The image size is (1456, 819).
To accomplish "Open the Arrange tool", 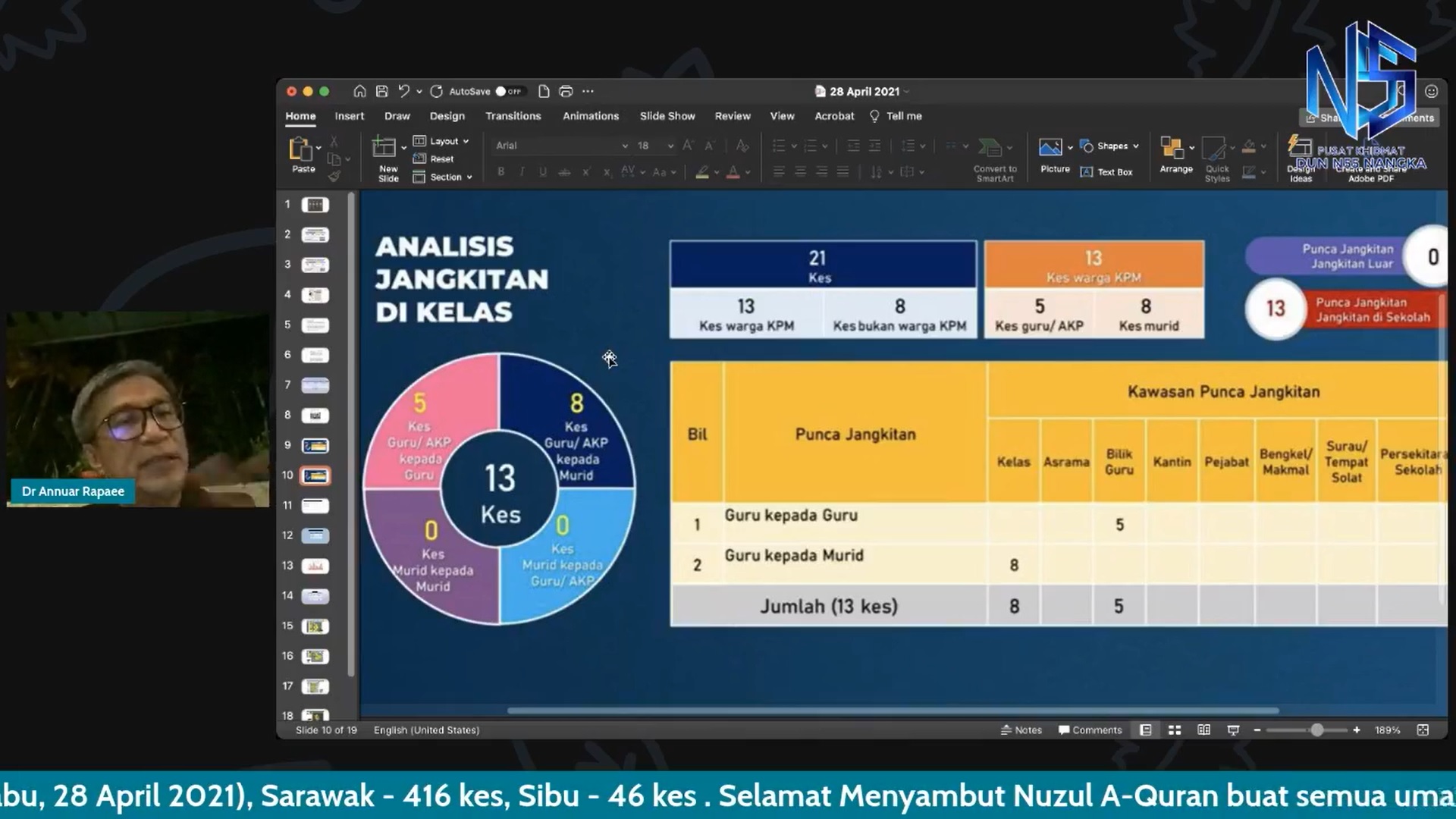I will tap(1175, 155).
